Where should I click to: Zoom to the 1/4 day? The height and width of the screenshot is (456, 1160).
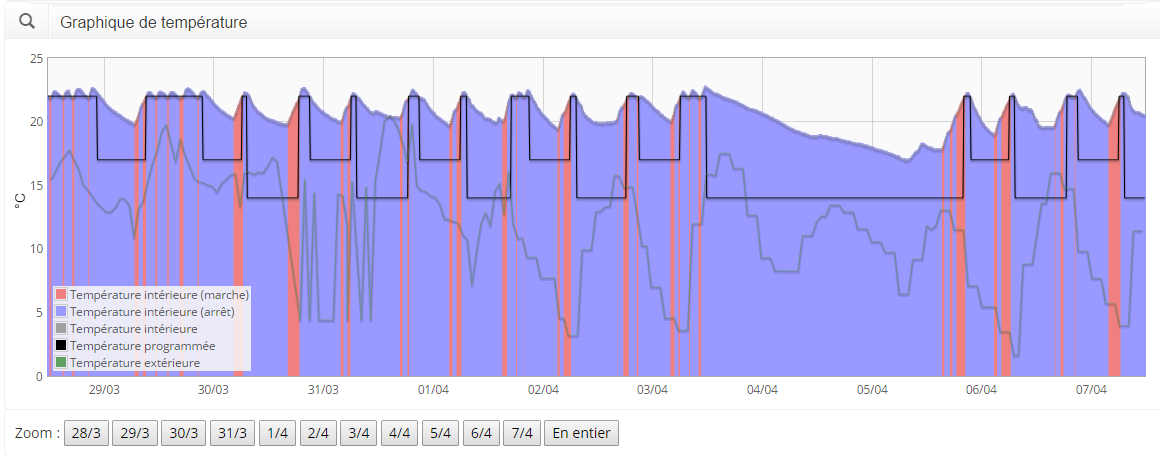pos(277,433)
